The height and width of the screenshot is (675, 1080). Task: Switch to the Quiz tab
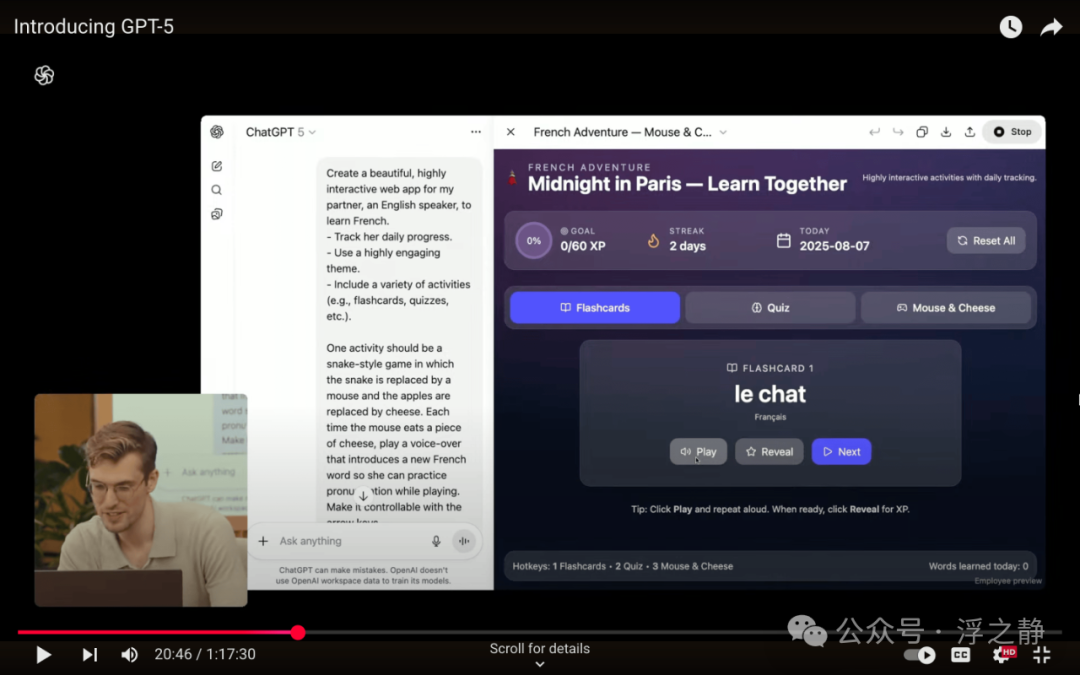pyautogui.click(x=770, y=308)
